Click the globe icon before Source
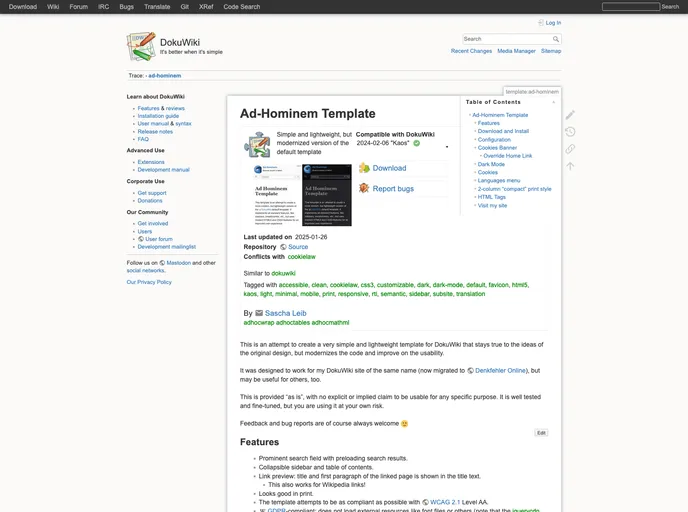 tap(283, 247)
